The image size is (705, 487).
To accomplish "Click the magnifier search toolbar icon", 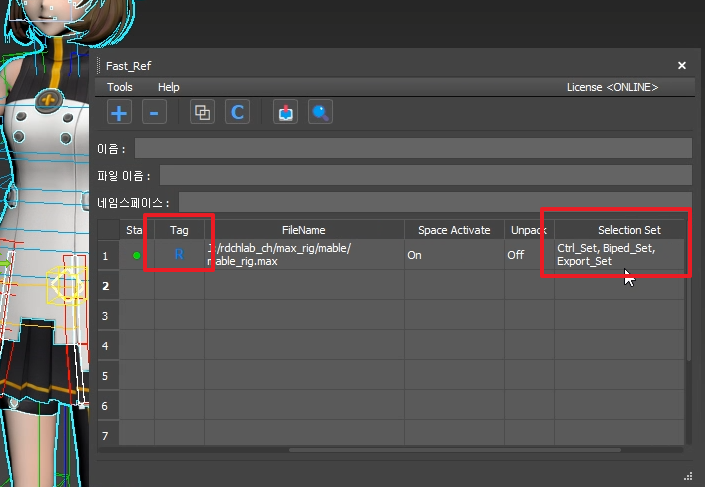I will (320, 113).
